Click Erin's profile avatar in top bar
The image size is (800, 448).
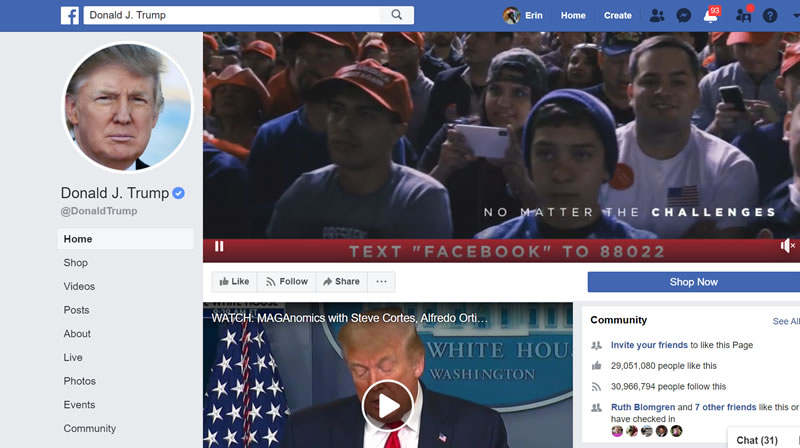[x=511, y=15]
